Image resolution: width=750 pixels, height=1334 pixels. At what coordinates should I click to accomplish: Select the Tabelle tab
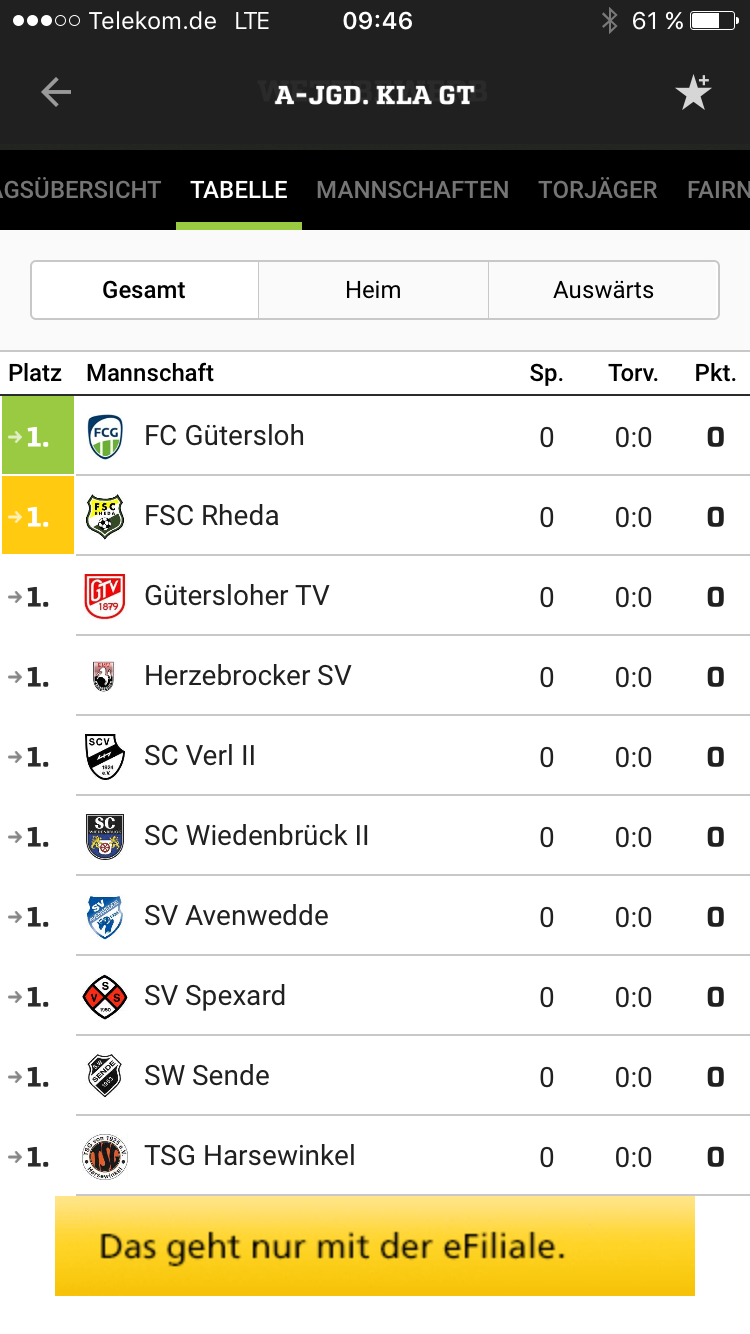(x=239, y=190)
